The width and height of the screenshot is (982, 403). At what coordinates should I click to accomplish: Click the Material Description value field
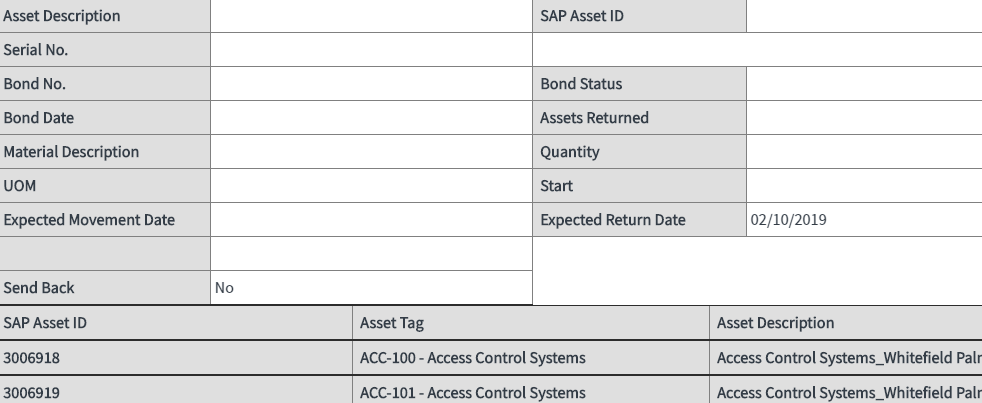point(371,151)
